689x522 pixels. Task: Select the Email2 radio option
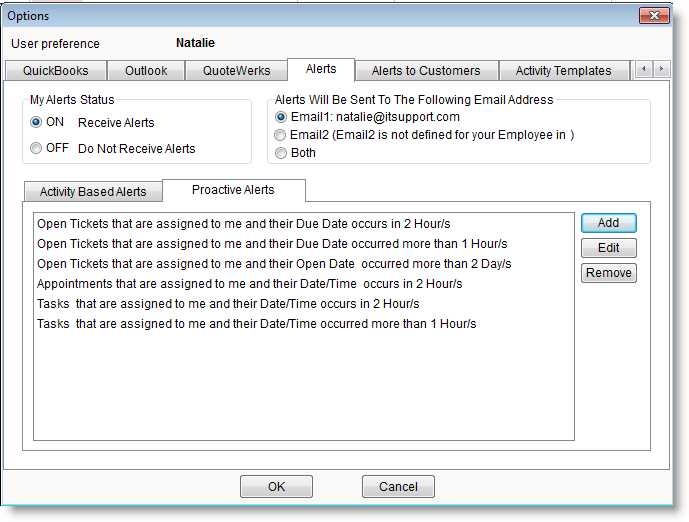coord(281,135)
